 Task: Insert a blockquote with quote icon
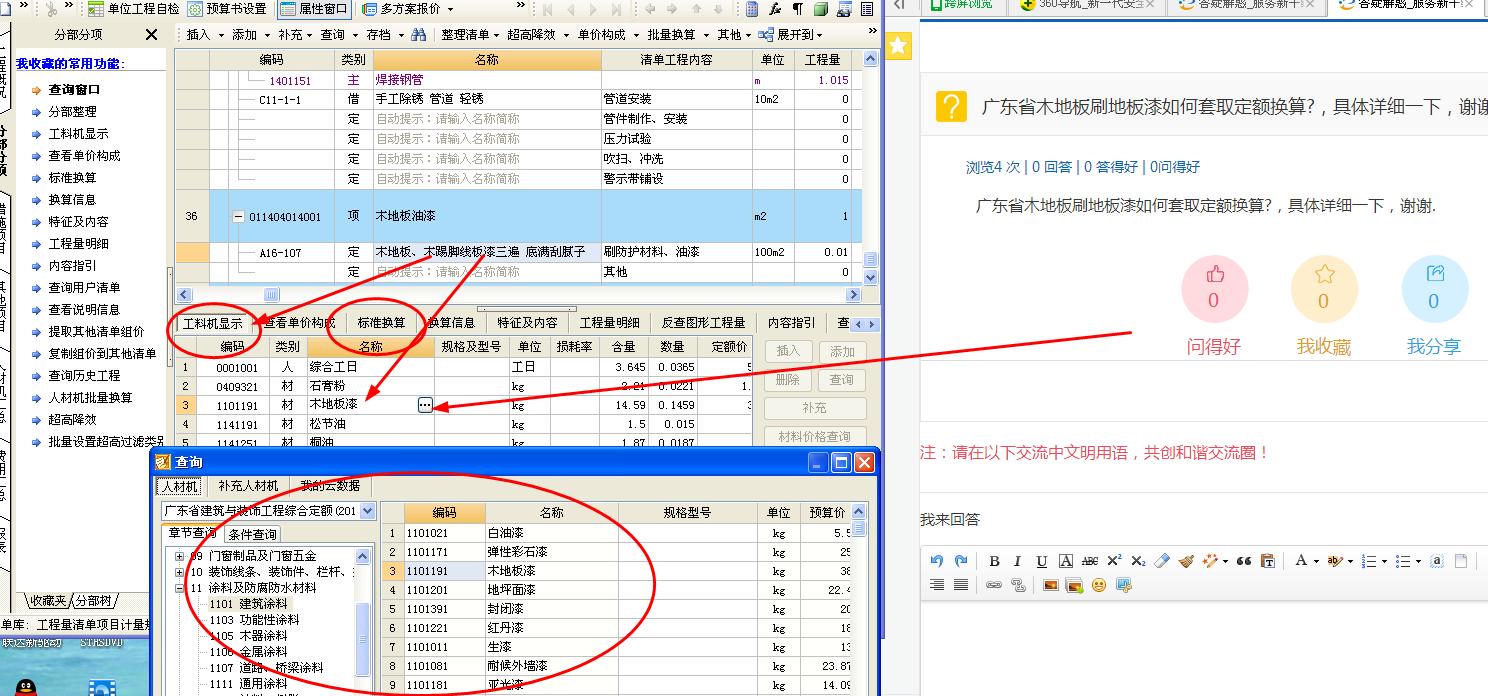click(x=1244, y=561)
